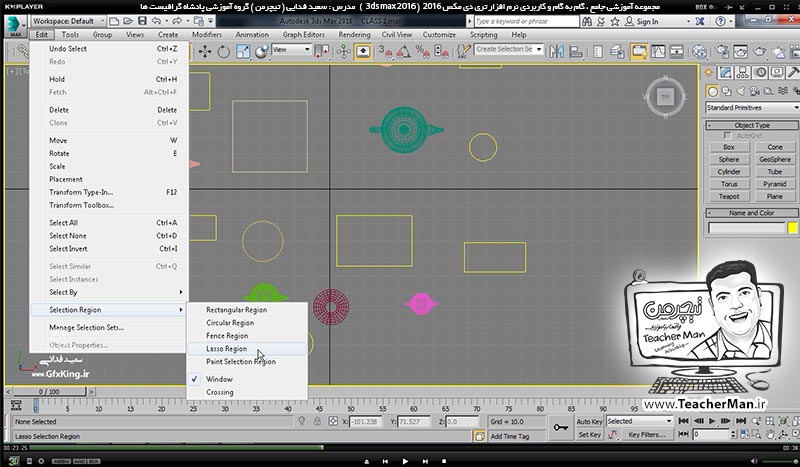Select the Move transform tool icon
Screen dimensions: 800x467
pyautogui.click(x=205, y=52)
